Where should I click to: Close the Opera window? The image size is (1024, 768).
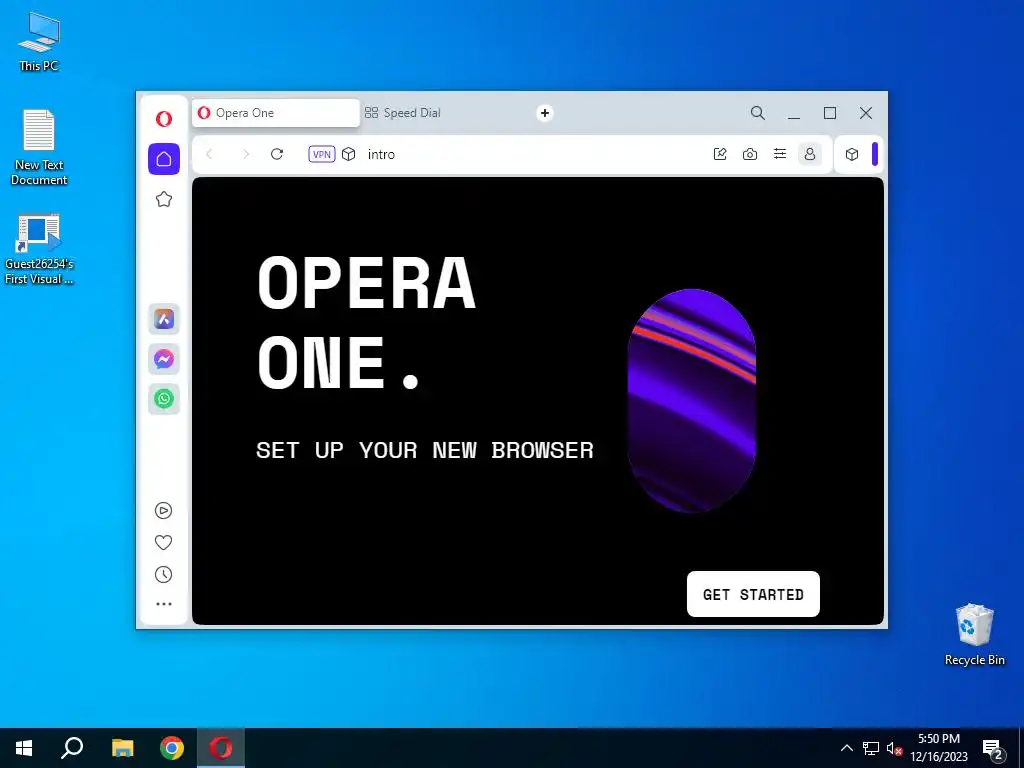click(x=866, y=114)
